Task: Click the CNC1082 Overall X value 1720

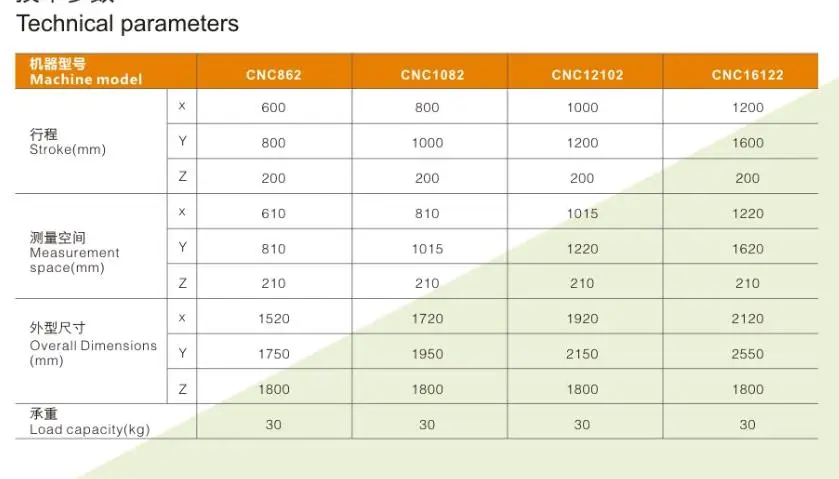Action: click(427, 319)
